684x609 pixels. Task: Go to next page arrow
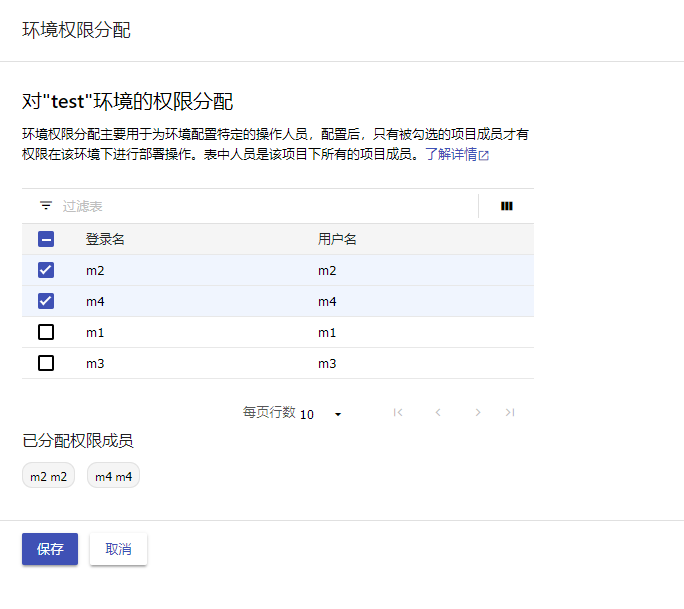(478, 412)
